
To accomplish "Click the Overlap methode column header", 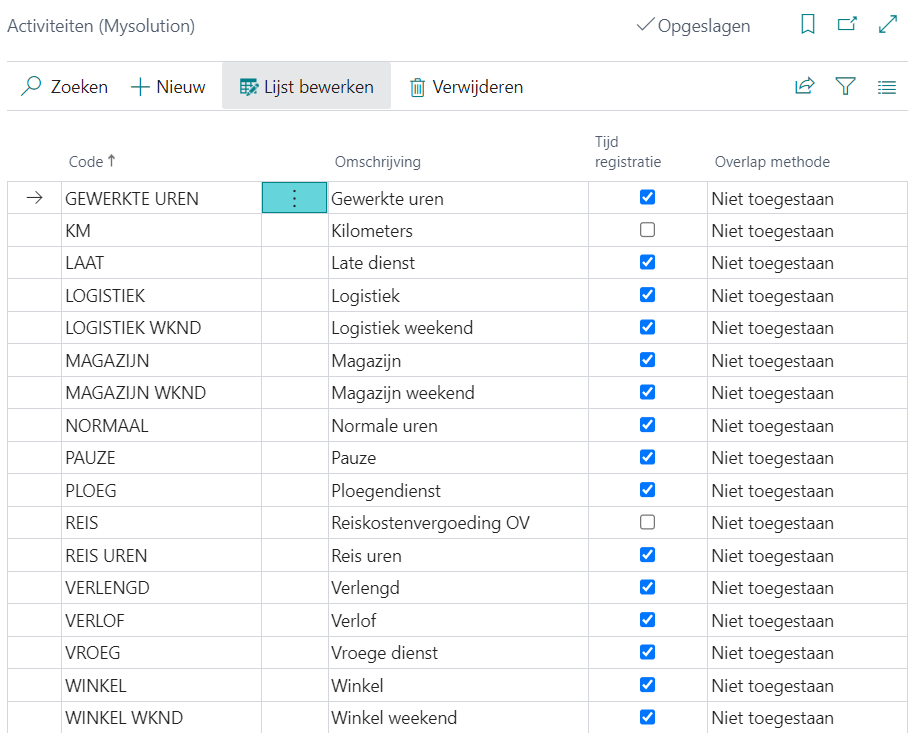I will click(772, 161).
